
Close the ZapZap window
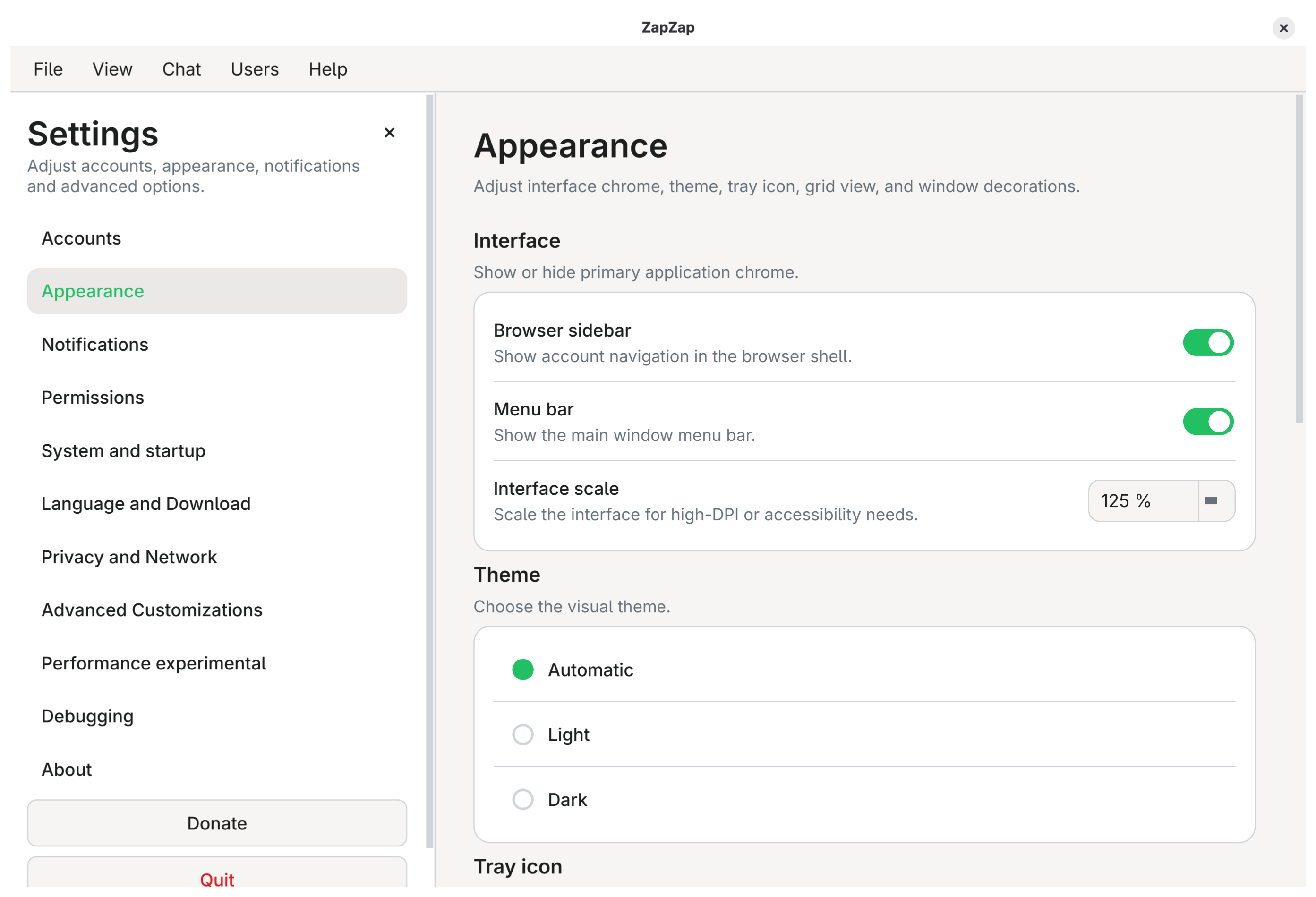[1283, 28]
